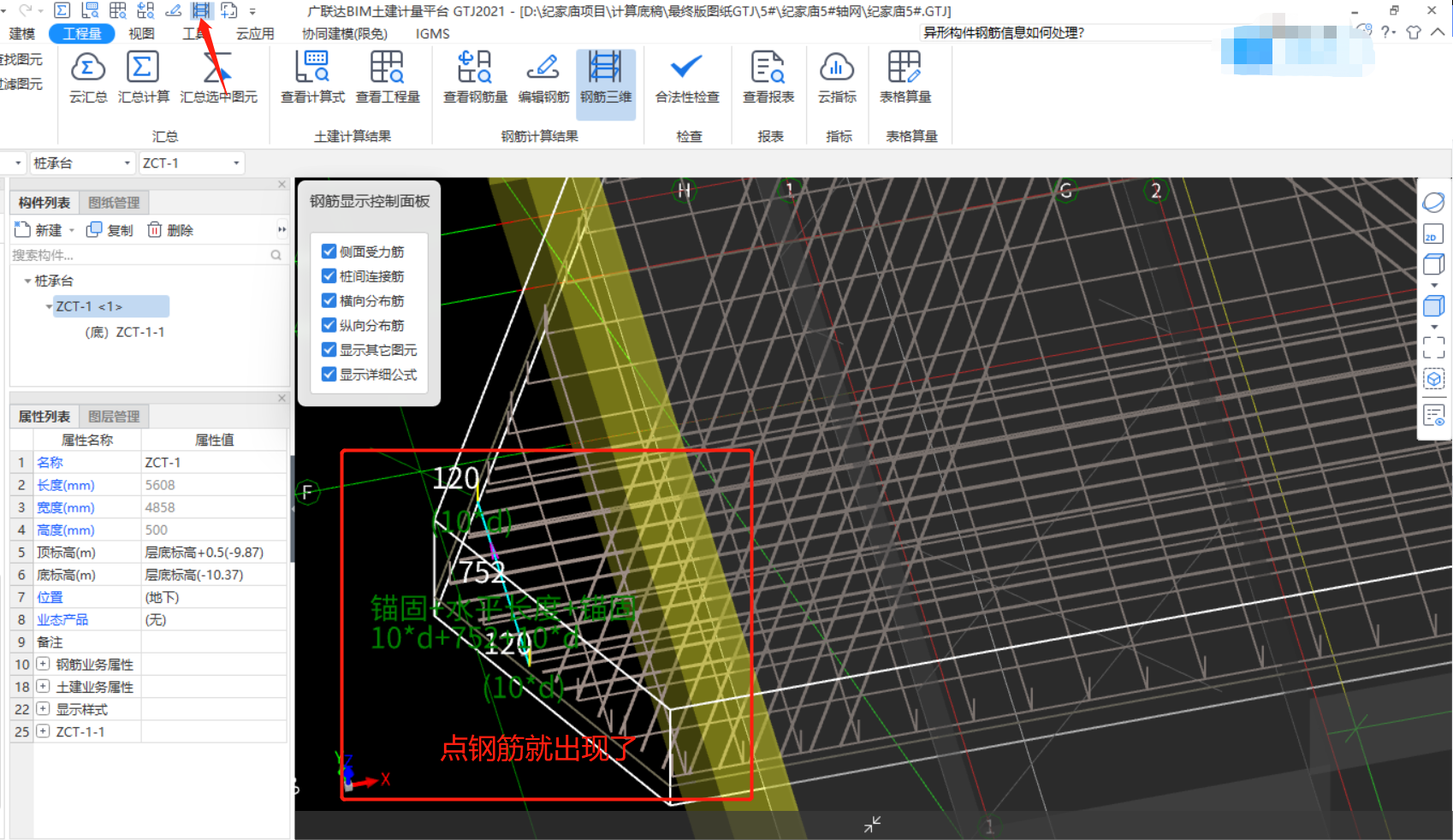Expand 显示样式 property group
1453x840 pixels.
coord(43,708)
